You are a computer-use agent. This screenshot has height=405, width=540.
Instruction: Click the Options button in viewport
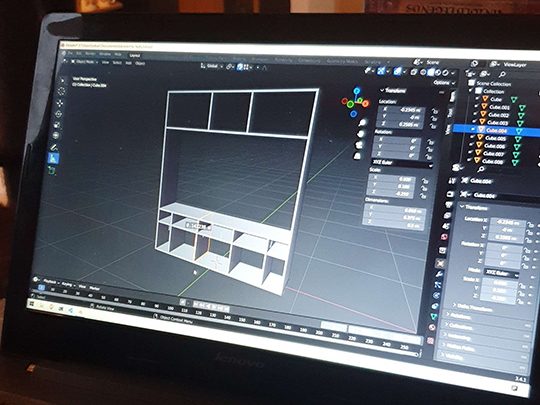[444, 83]
